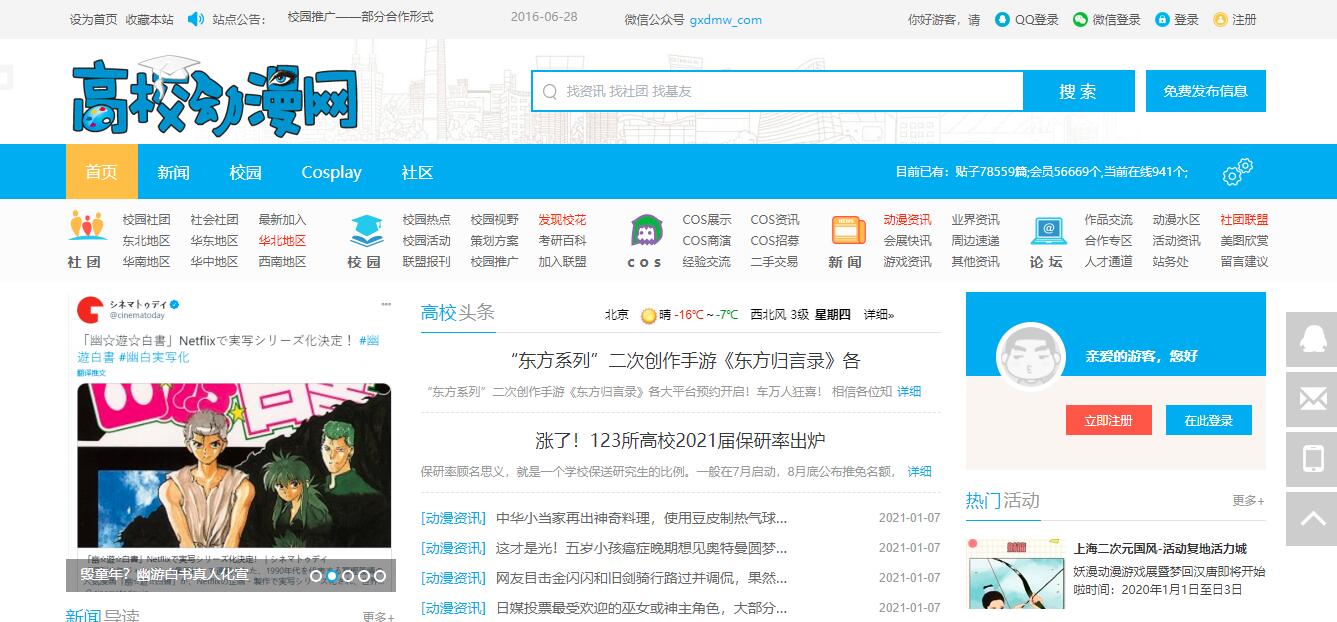Open 详细 link for 保研率 article
This screenshot has height=622, width=1337.
point(920,471)
